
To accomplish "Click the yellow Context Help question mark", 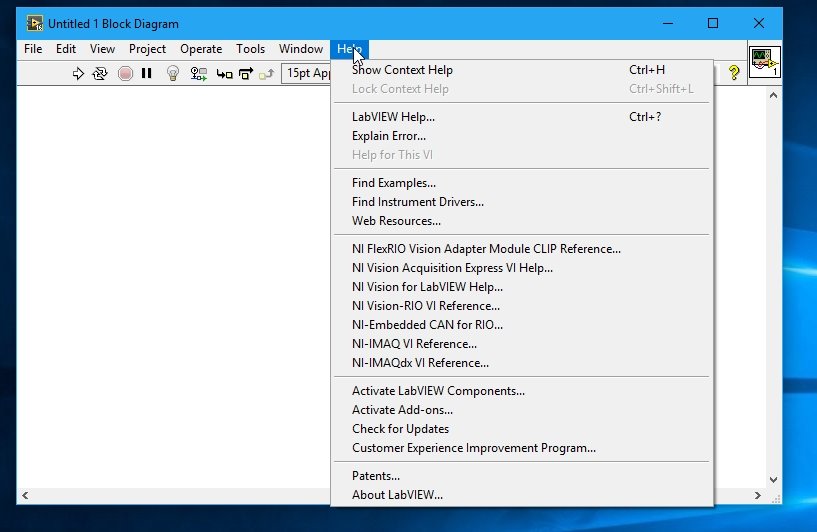I will (734, 72).
